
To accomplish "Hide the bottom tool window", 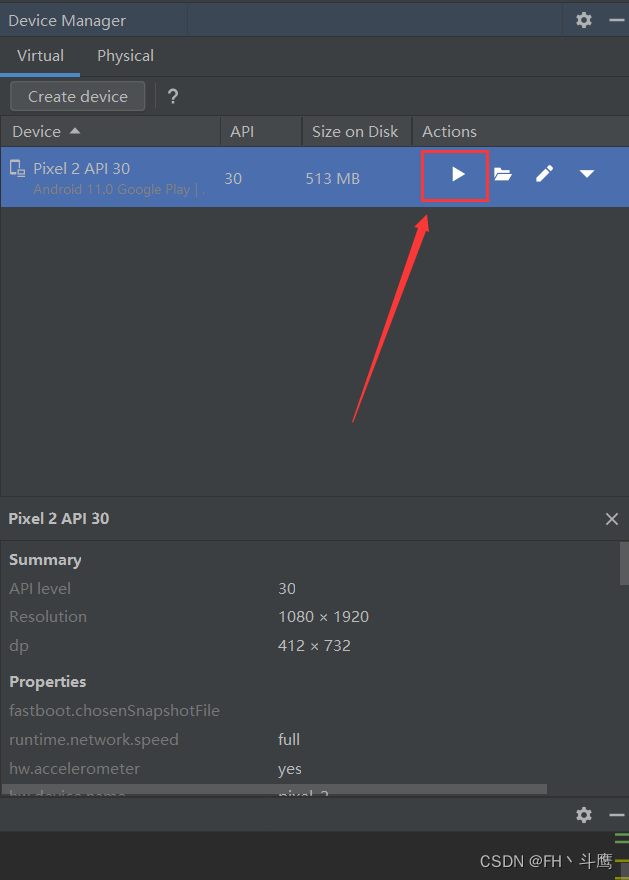I will point(617,815).
